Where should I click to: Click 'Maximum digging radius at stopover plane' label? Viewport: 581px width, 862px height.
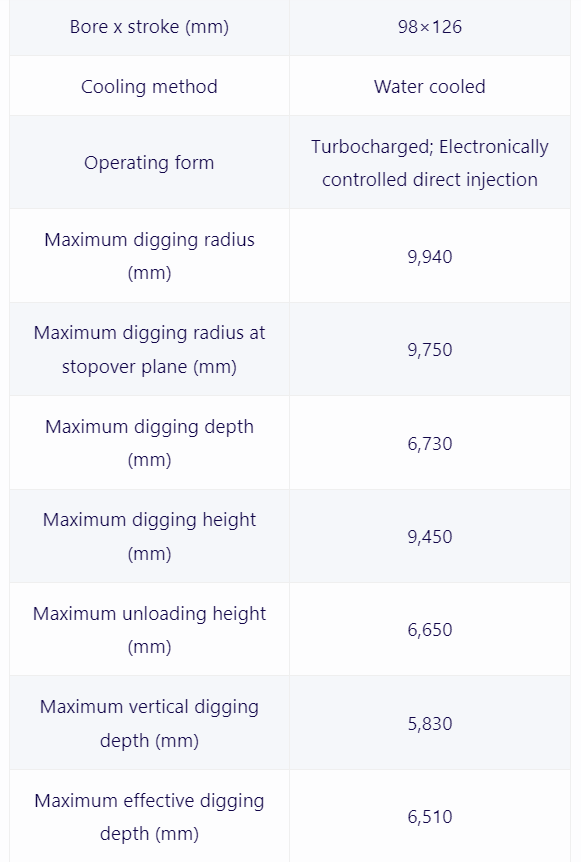(149, 349)
